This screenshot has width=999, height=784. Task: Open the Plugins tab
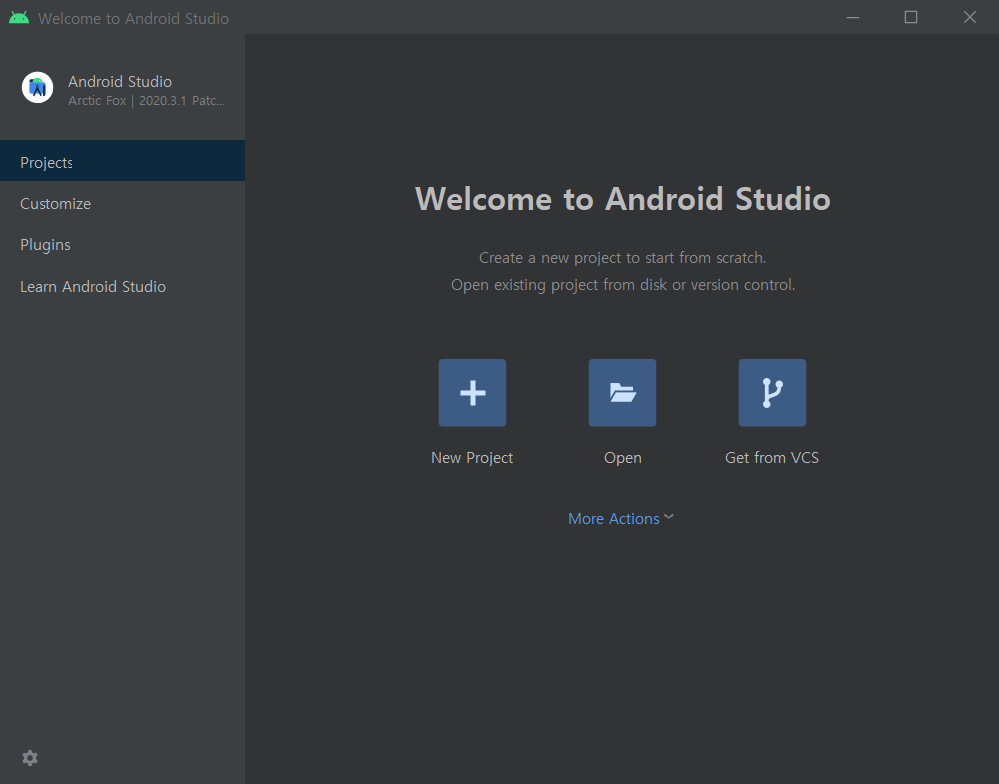coord(122,245)
